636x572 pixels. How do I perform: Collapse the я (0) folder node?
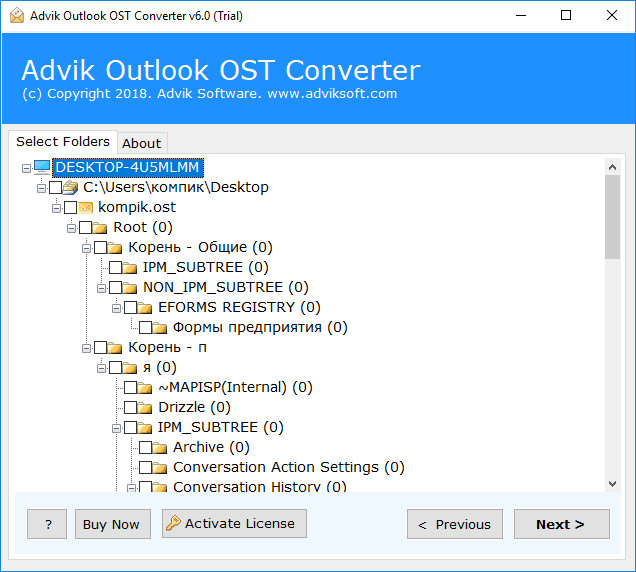101,368
